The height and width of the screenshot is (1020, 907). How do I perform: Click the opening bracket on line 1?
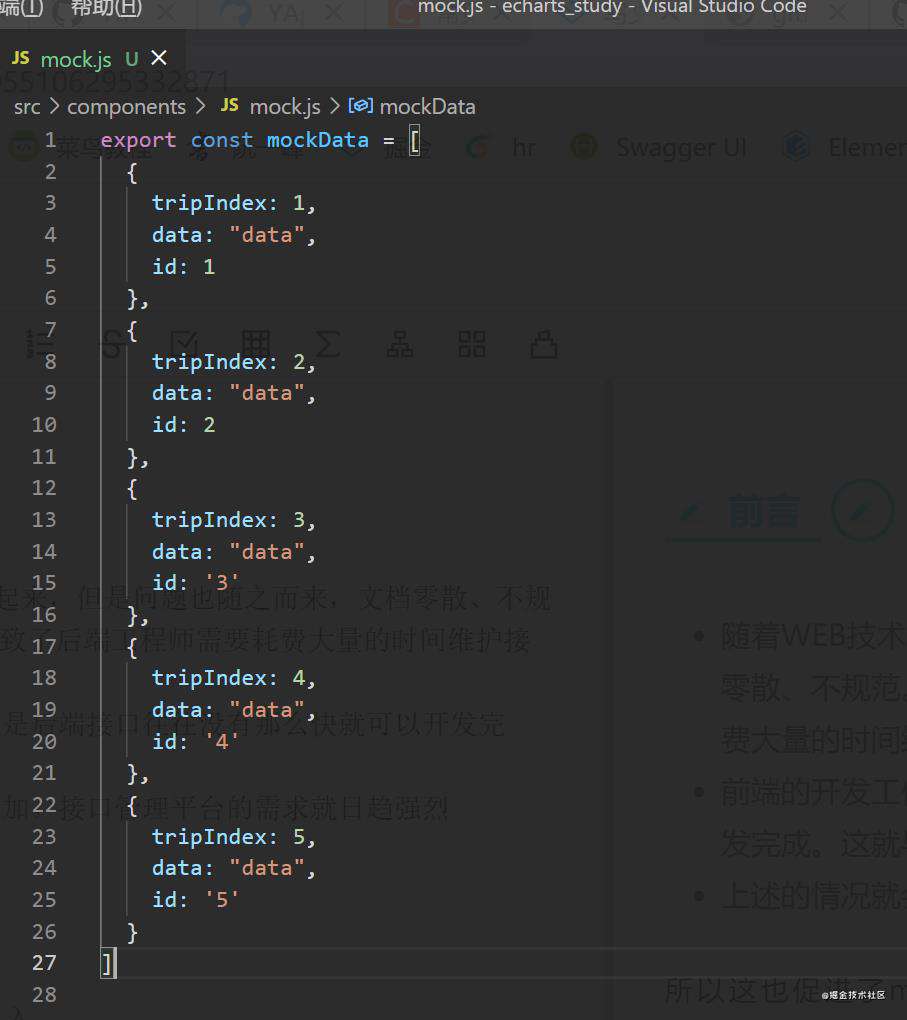tap(414, 141)
